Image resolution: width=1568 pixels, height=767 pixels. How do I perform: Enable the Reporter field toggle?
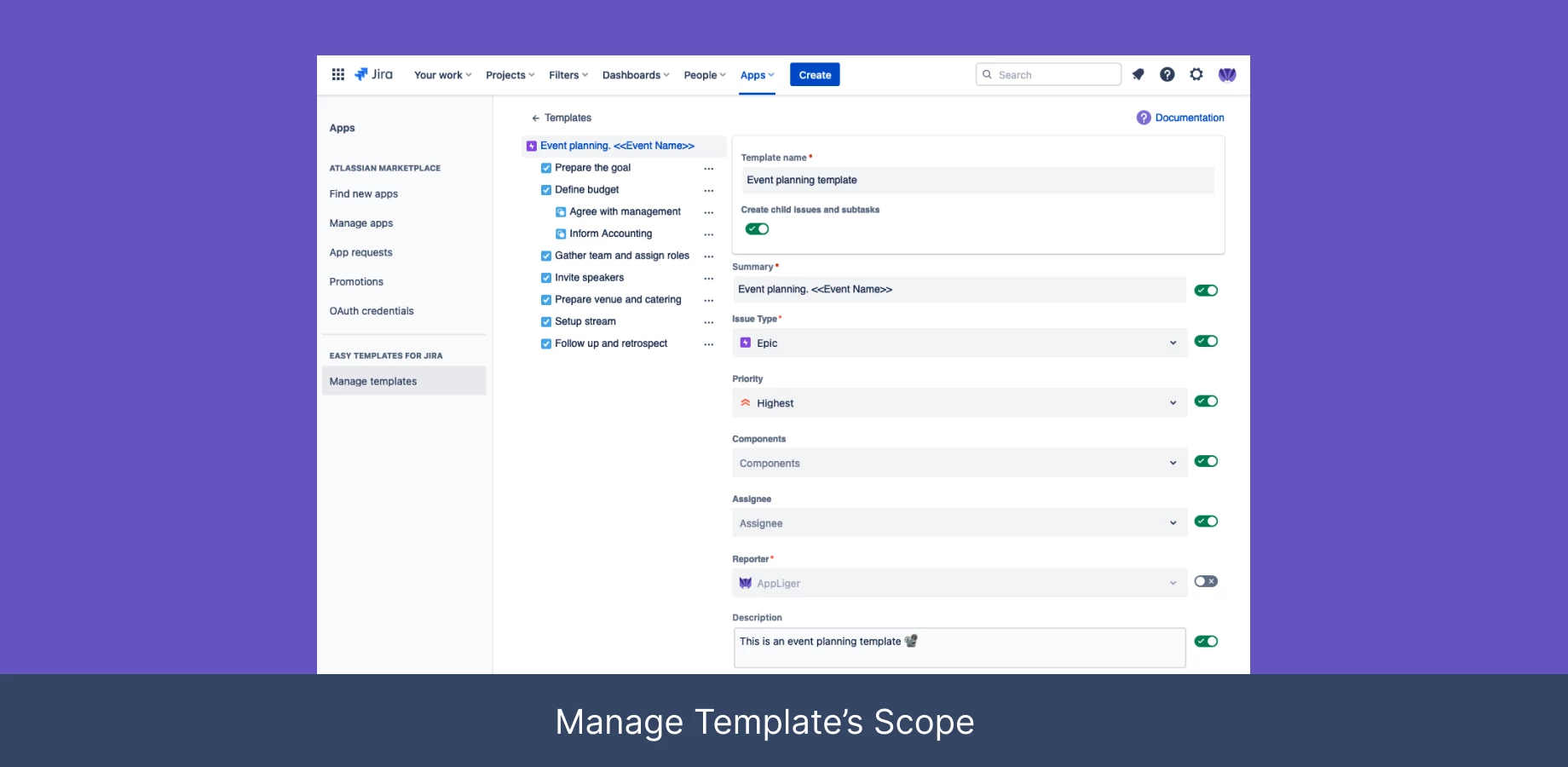(1206, 582)
